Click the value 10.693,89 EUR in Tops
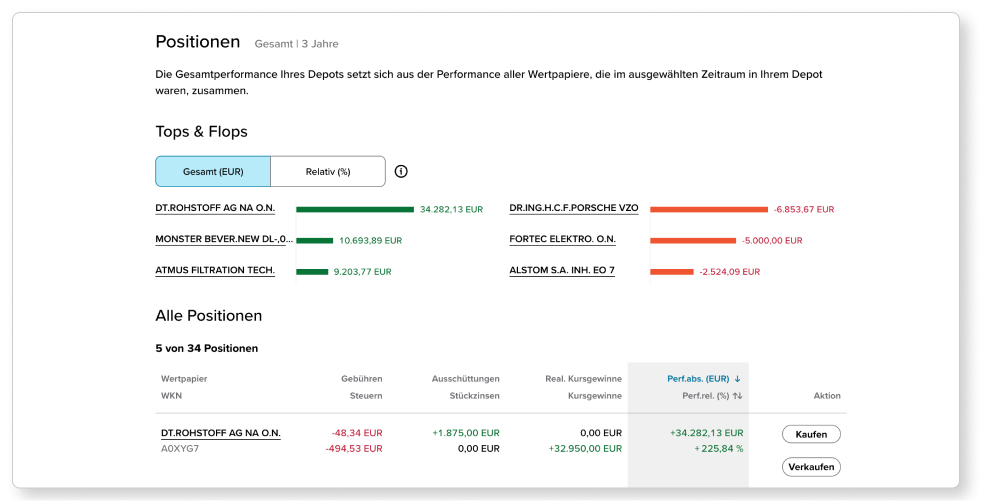Screen dimensions: 984x501 tap(371, 240)
